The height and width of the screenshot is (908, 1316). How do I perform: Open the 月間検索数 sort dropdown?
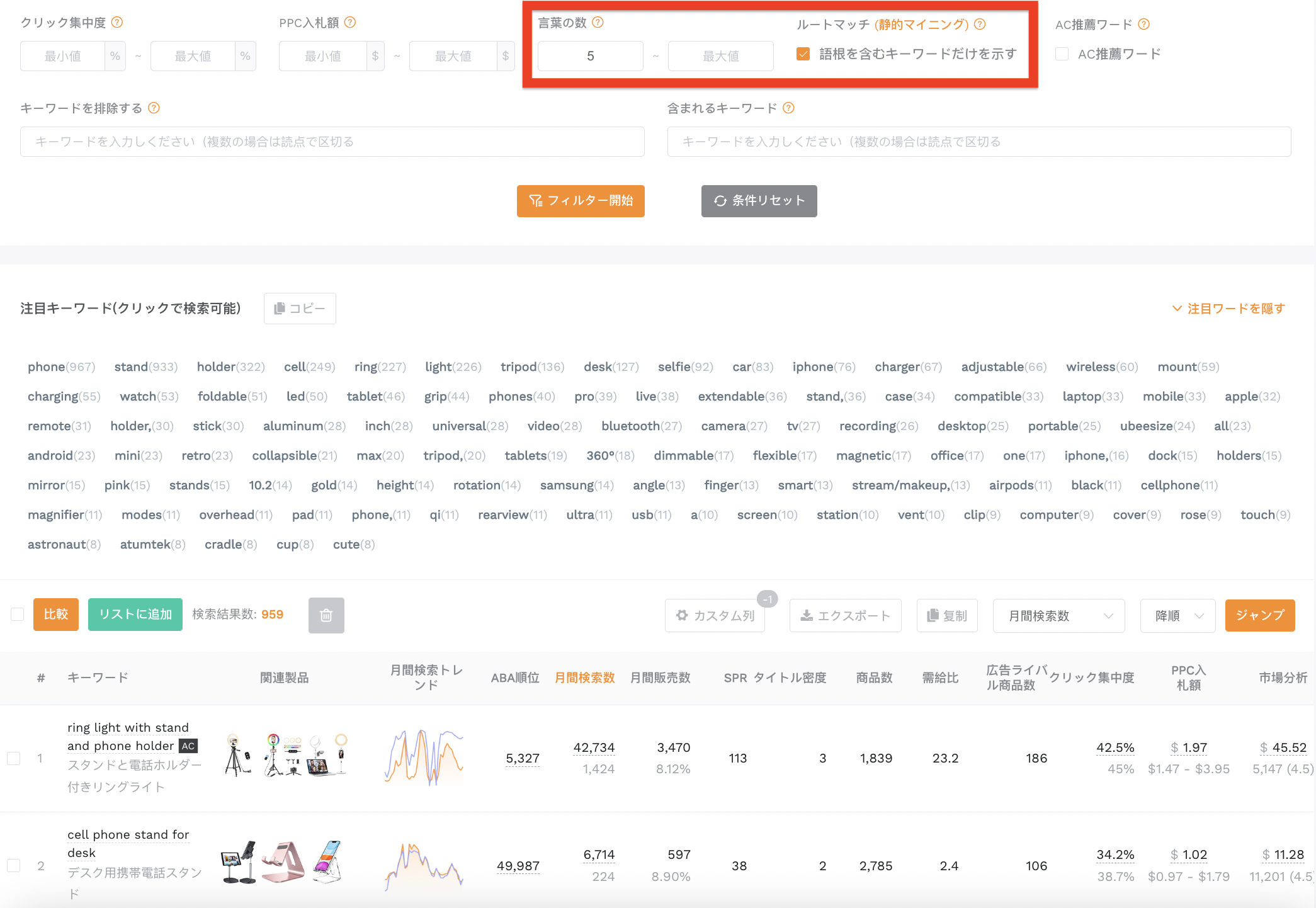(1058, 616)
